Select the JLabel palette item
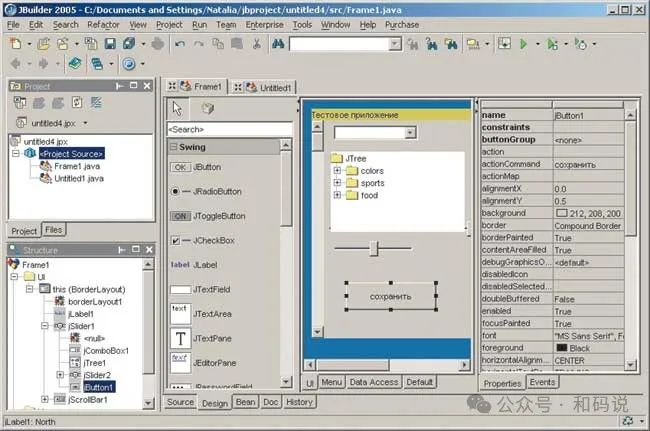Screen dimensions: 650x431 [x=194, y=265]
